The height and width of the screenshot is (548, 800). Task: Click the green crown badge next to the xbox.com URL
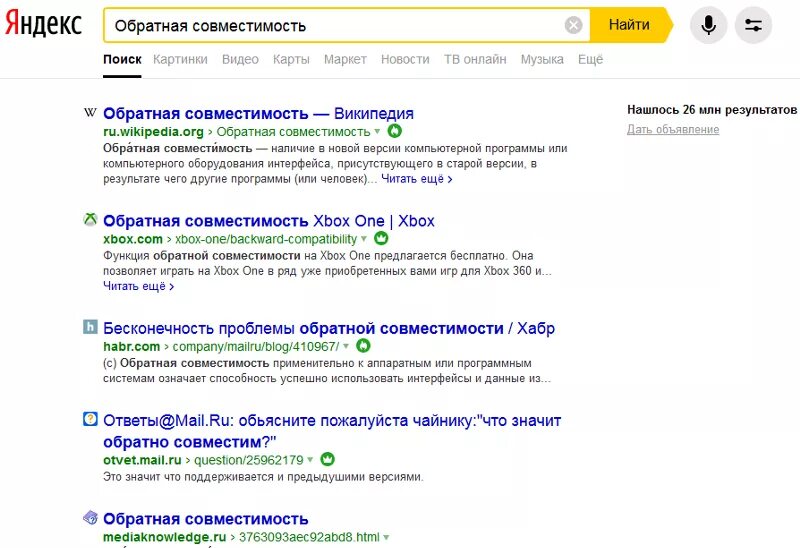[381, 238]
